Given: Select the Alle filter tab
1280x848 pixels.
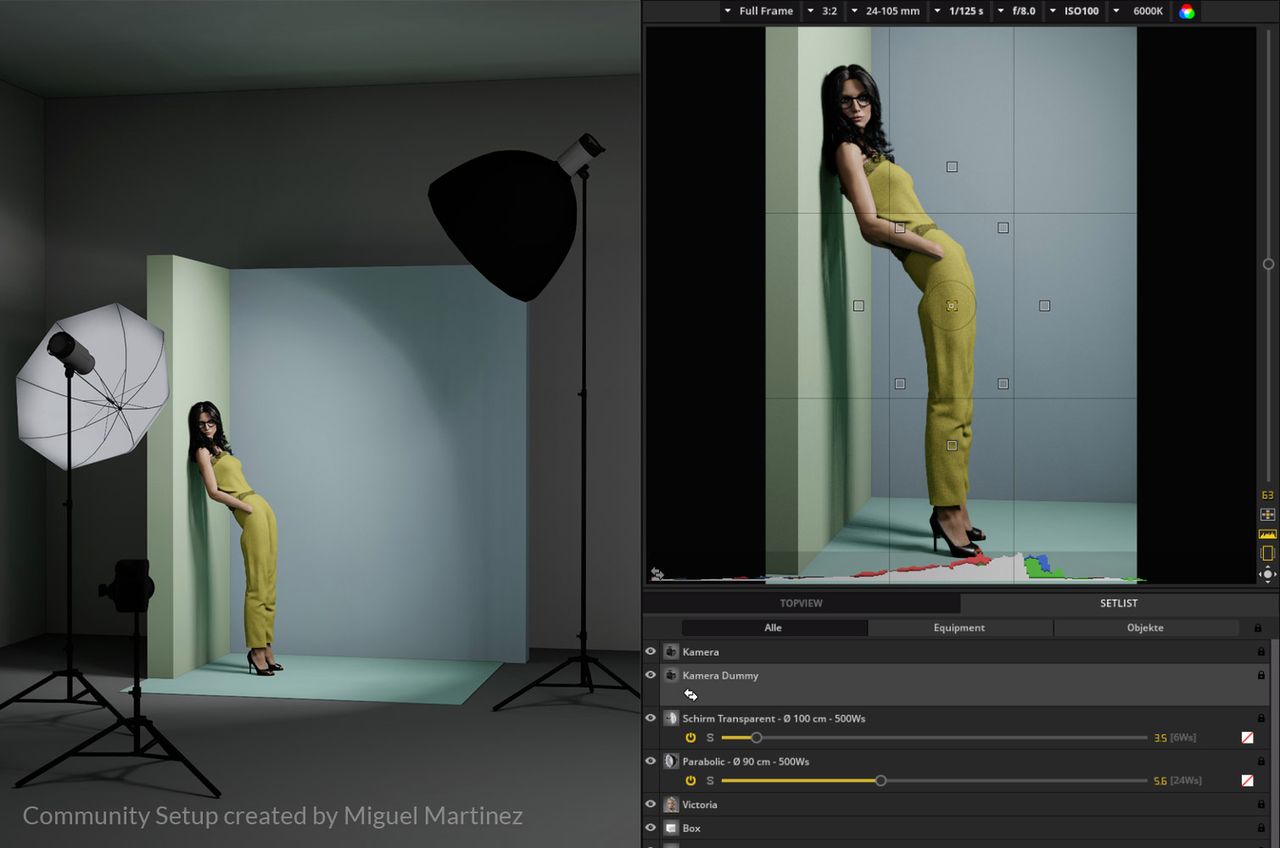Looking at the screenshot, I should point(773,628).
